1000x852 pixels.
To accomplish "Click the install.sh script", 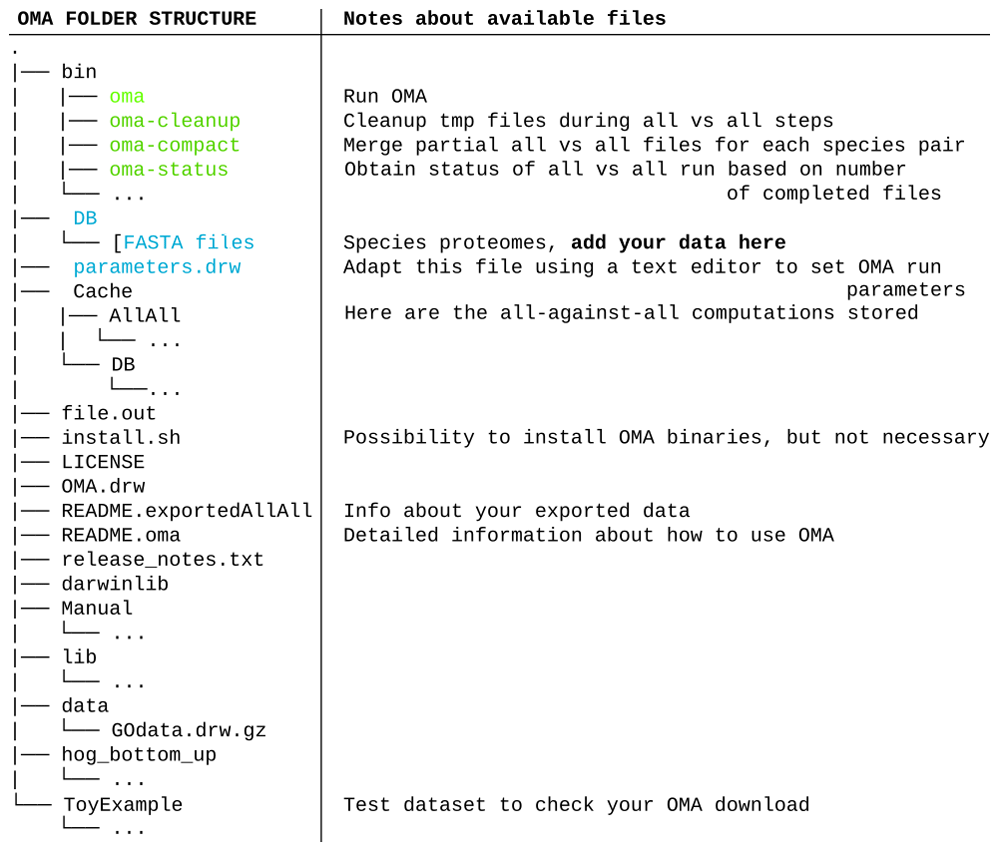I will pos(121,437).
